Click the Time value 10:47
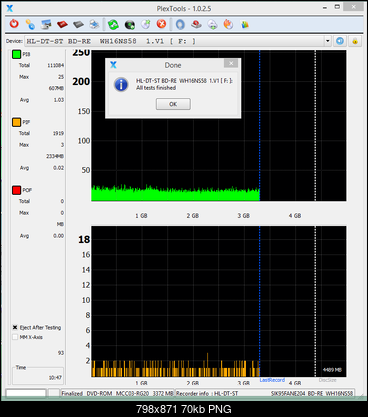The height and width of the screenshot is (417, 368). [x=55, y=378]
